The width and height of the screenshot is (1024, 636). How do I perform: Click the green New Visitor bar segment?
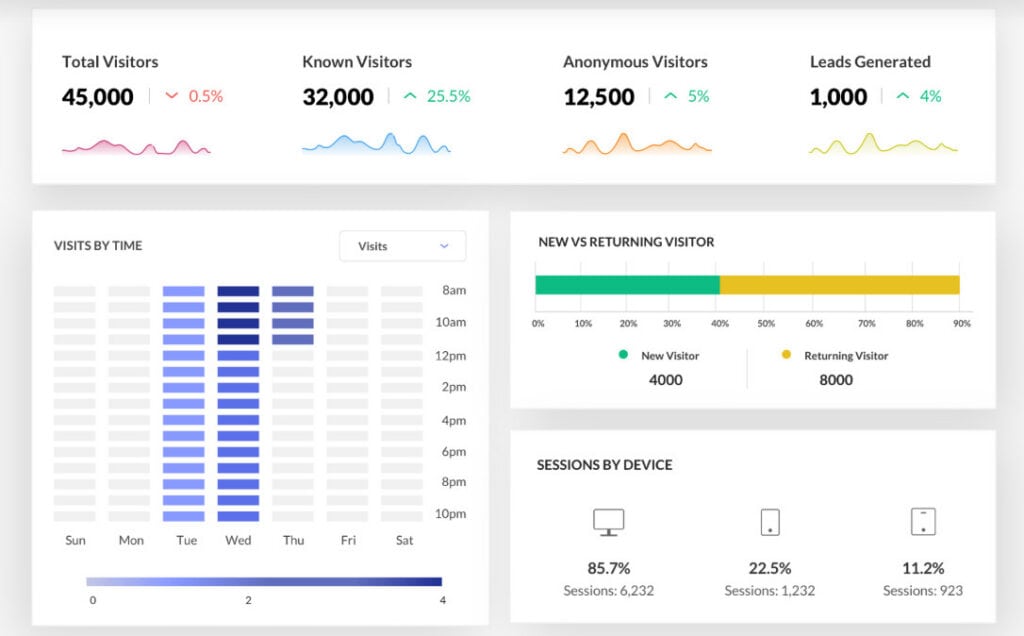(627, 285)
